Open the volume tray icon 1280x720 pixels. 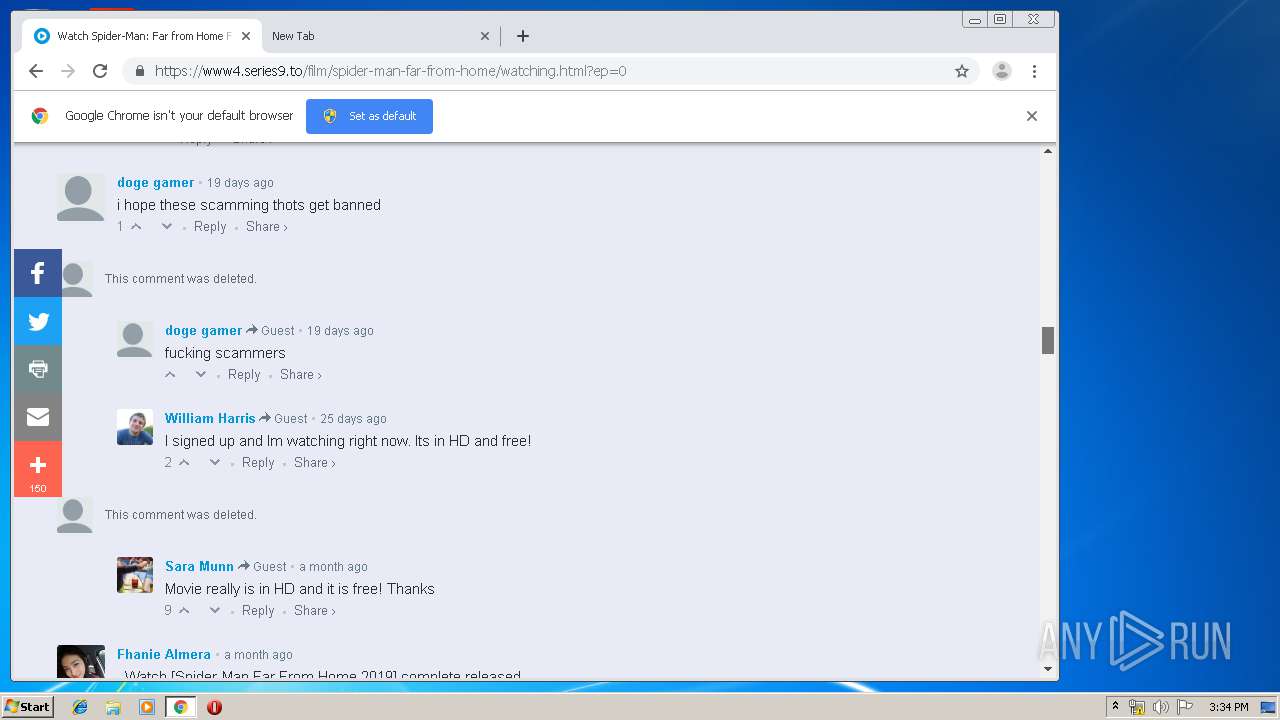point(1160,707)
